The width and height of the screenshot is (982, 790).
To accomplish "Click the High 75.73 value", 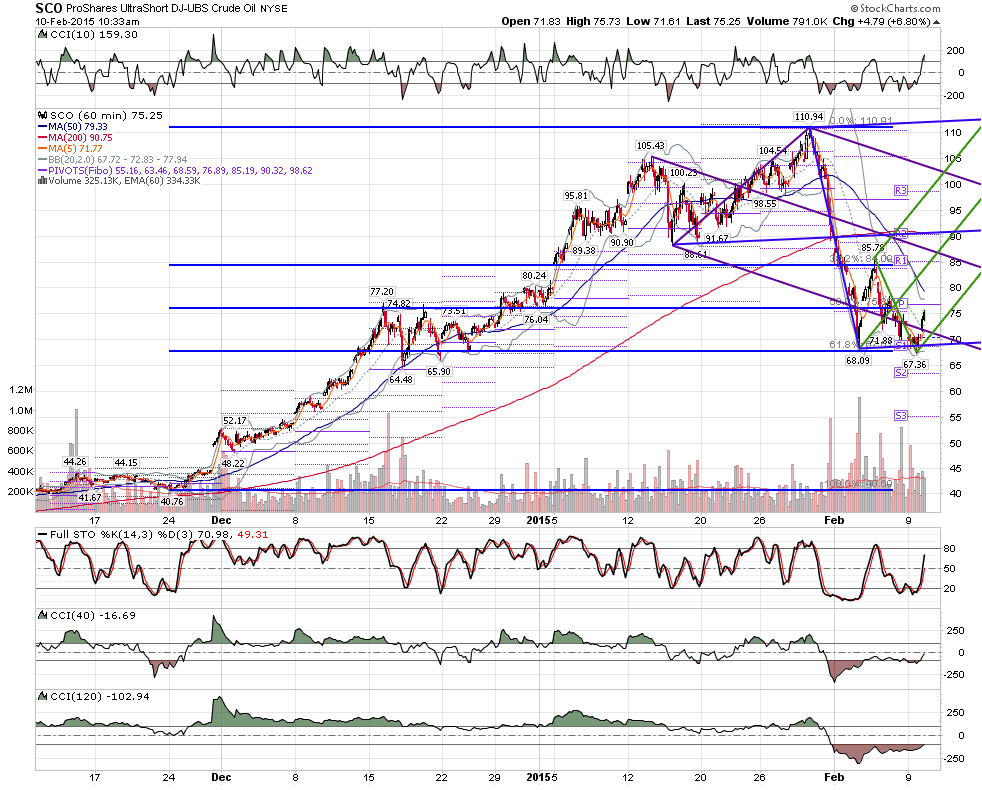I will point(593,21).
